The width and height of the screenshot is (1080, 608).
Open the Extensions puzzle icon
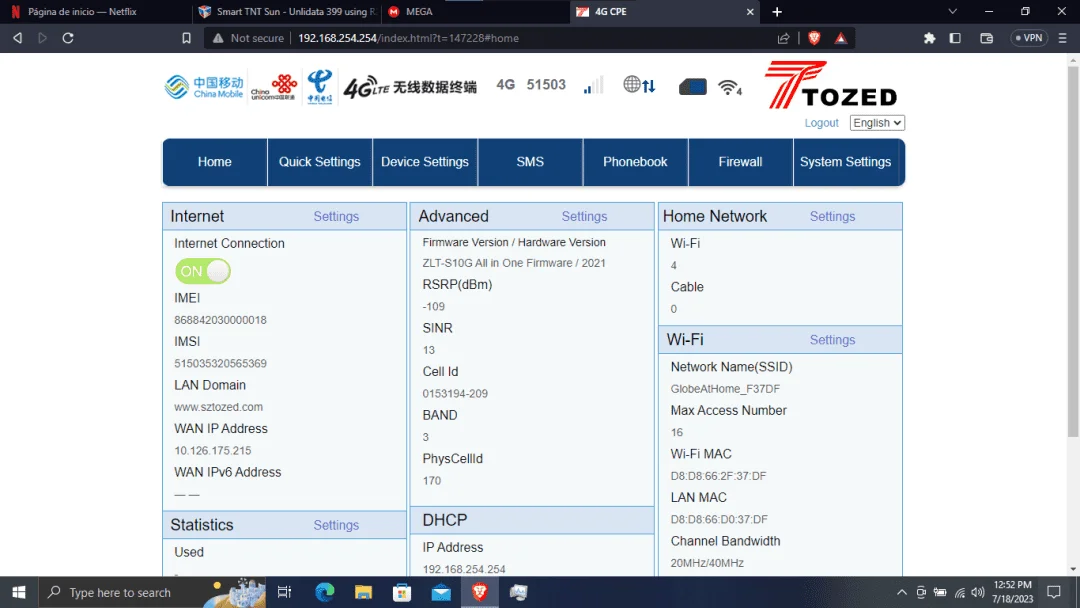click(929, 38)
